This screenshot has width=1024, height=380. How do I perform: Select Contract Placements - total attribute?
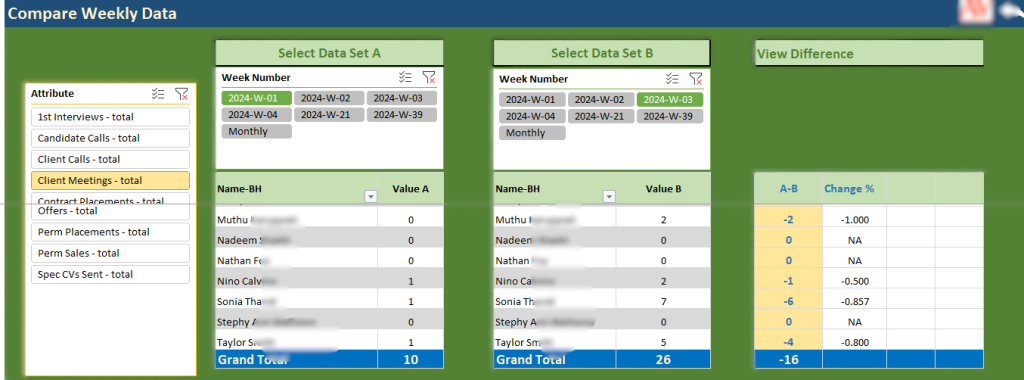110,198
